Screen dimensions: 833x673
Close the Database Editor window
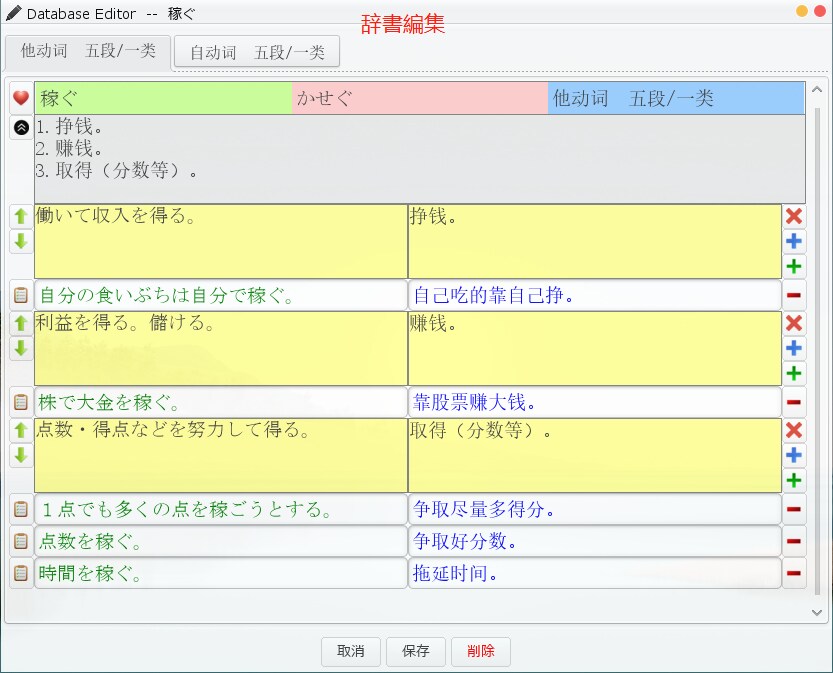(x=820, y=11)
